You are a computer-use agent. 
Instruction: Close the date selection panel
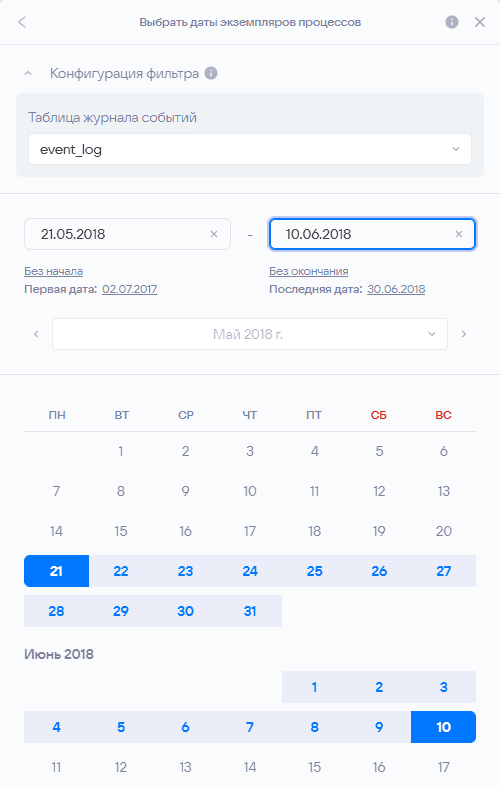(480, 22)
